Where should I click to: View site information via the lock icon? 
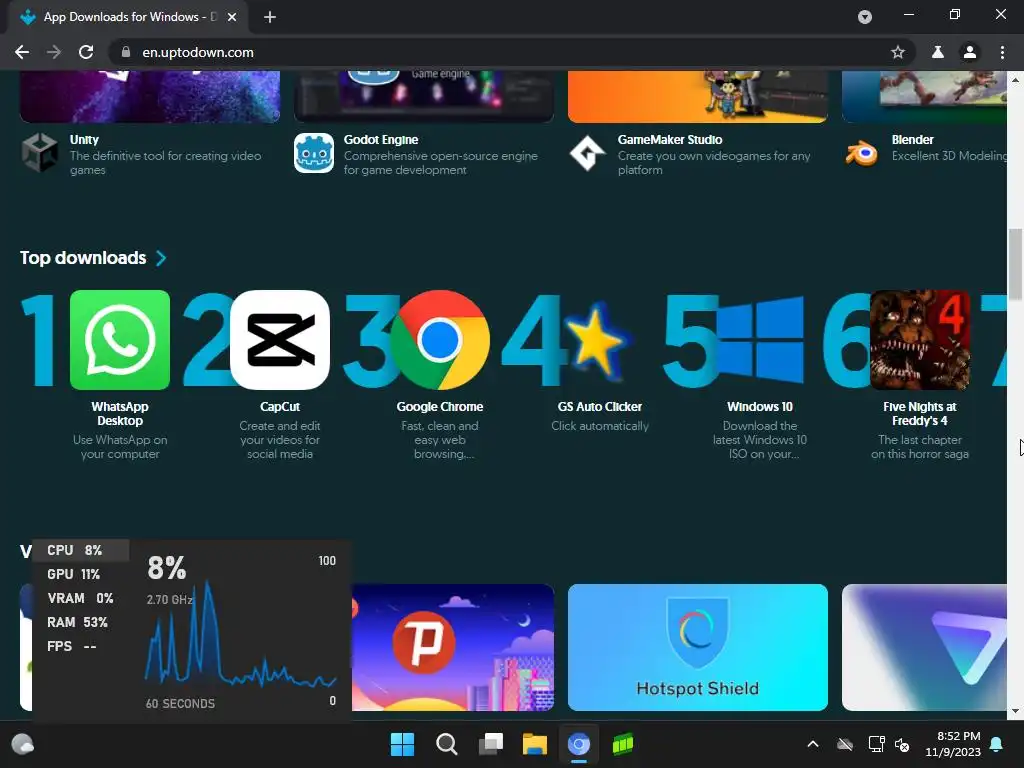(126, 52)
